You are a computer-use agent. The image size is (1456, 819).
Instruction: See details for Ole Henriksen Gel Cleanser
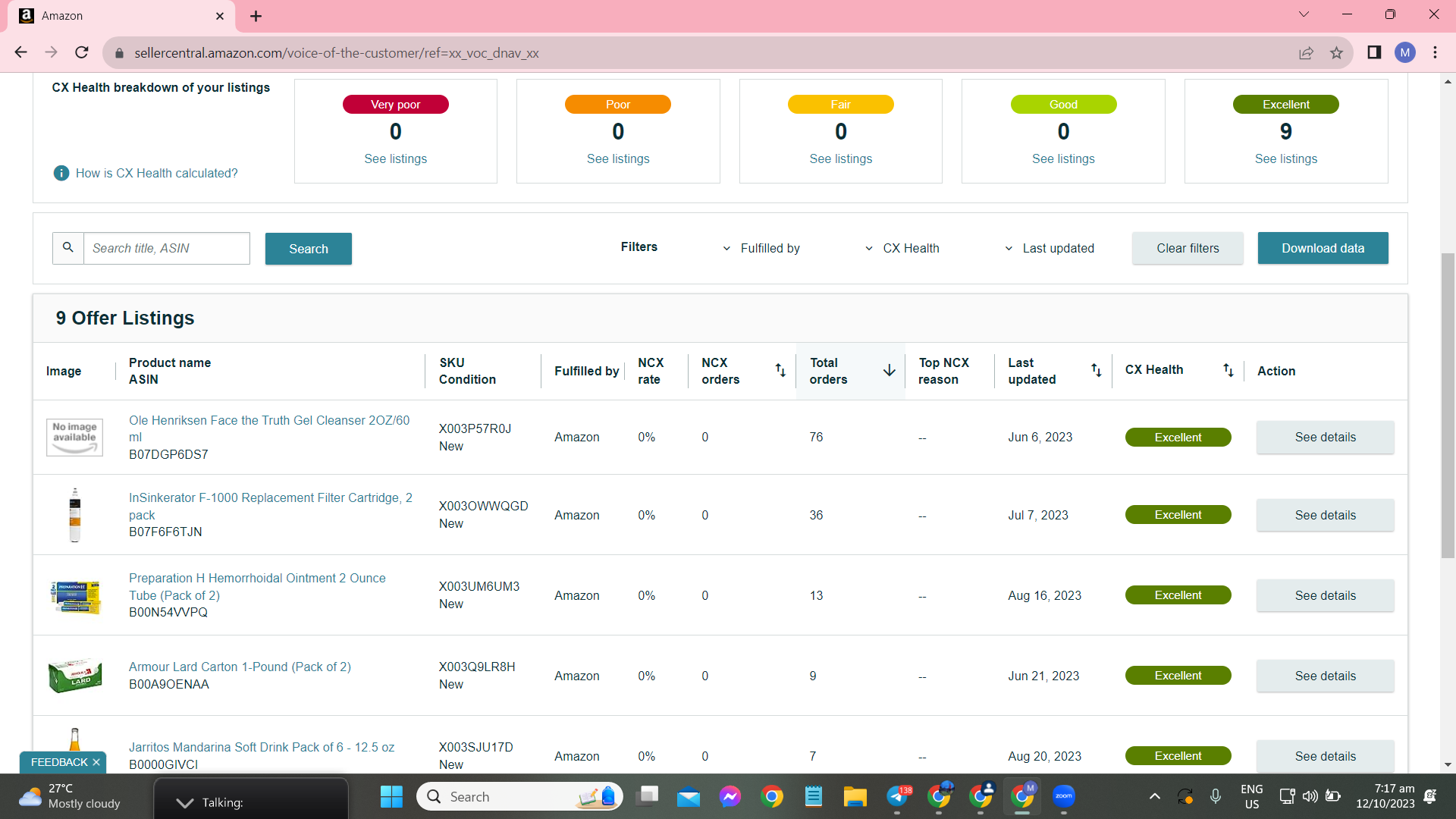[x=1326, y=438]
